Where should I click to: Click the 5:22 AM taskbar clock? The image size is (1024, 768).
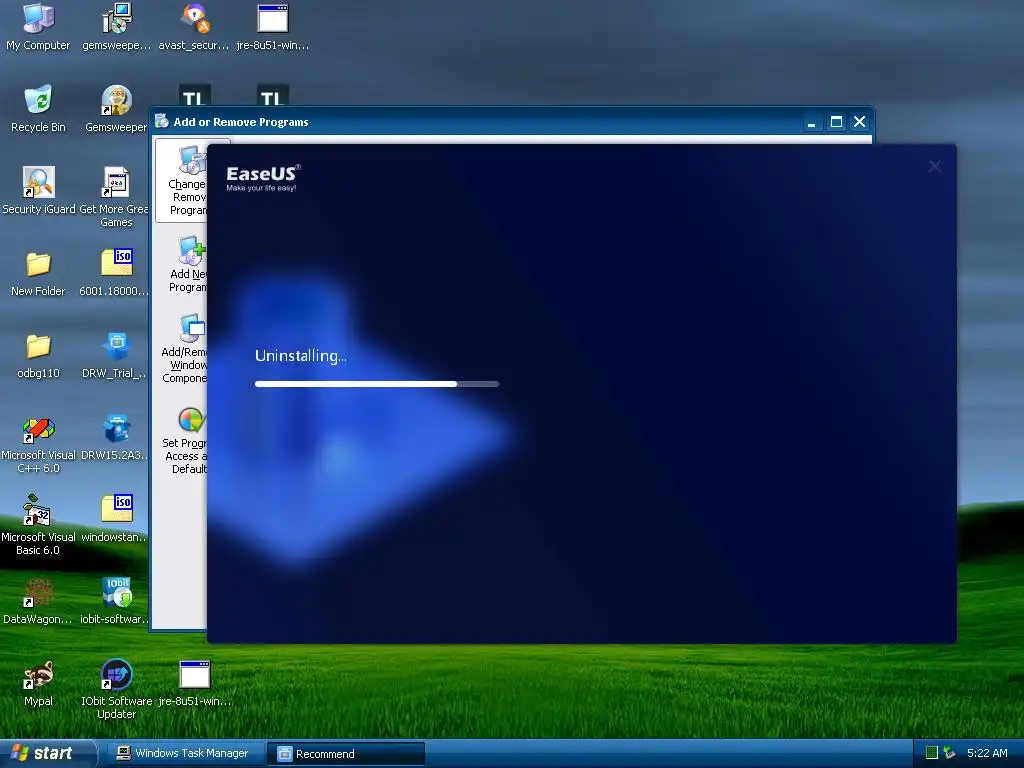coord(987,753)
